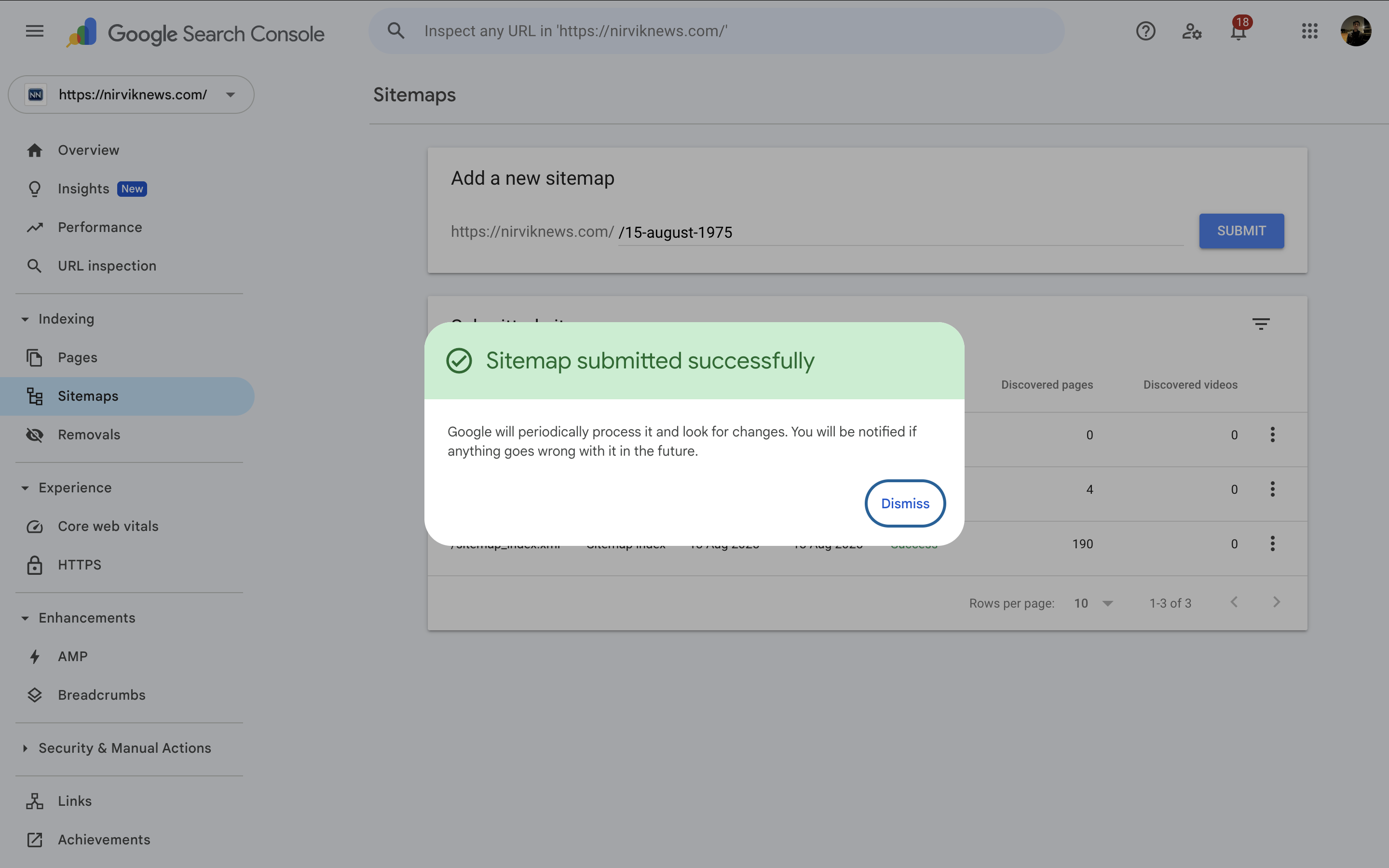Viewport: 1389px width, 868px height.
Task: Open more options for the 4 pages row
Action: (x=1272, y=489)
